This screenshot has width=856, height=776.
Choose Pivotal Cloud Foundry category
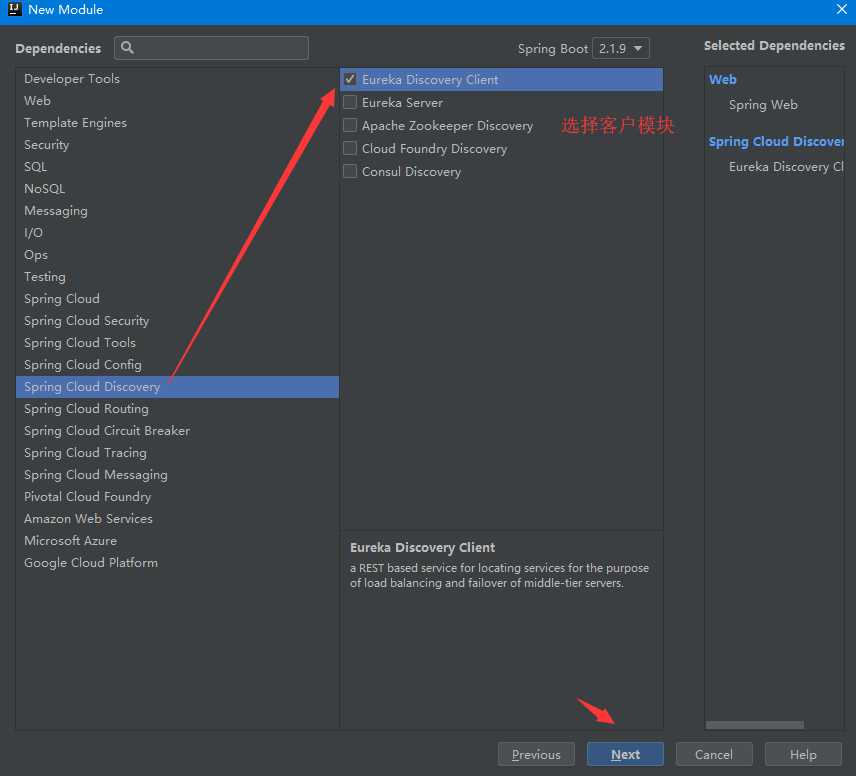click(x=177, y=496)
